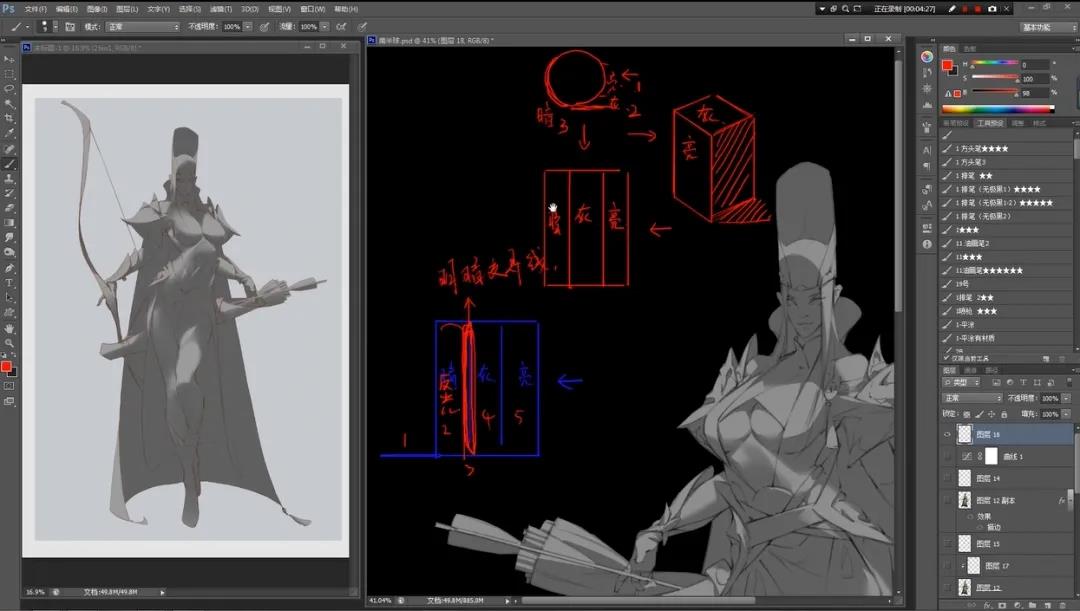Select the Zoom magnifier tool

point(10,343)
